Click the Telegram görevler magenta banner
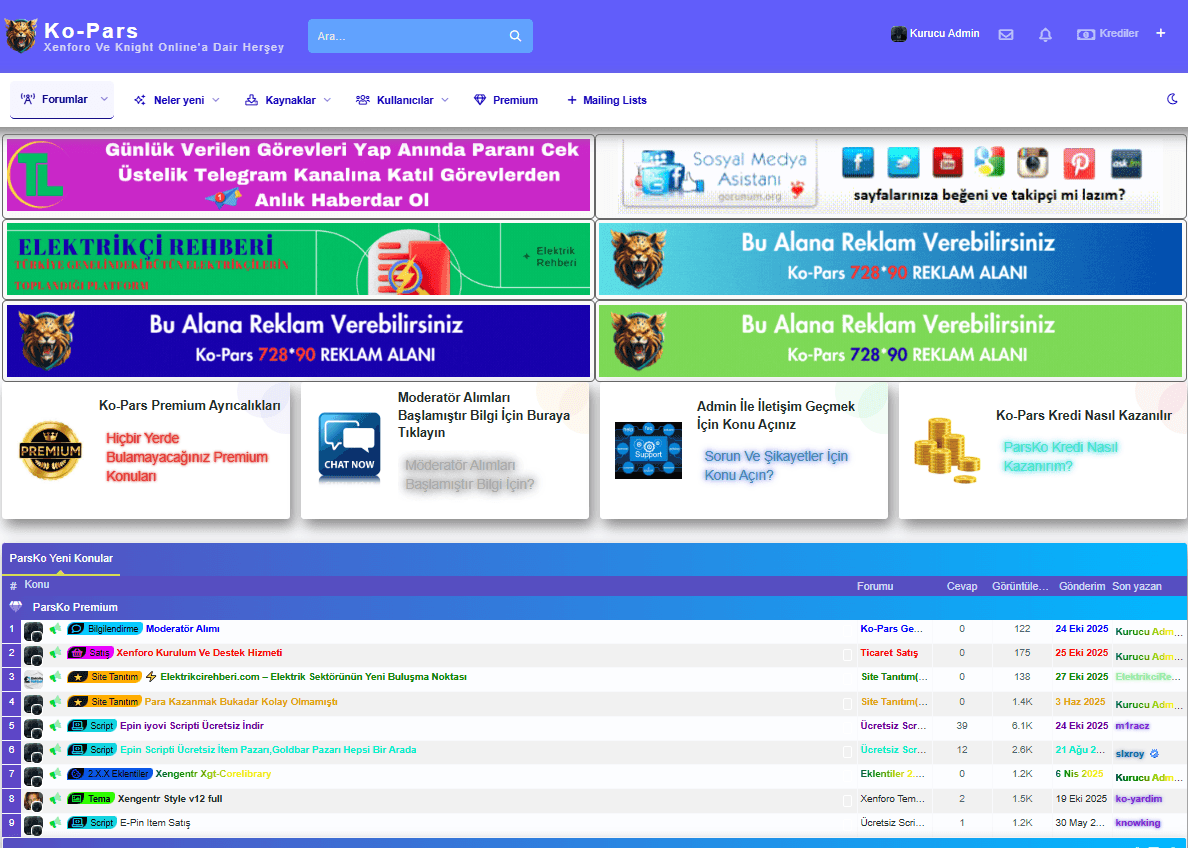This screenshot has width=1188, height=848. 298,175
